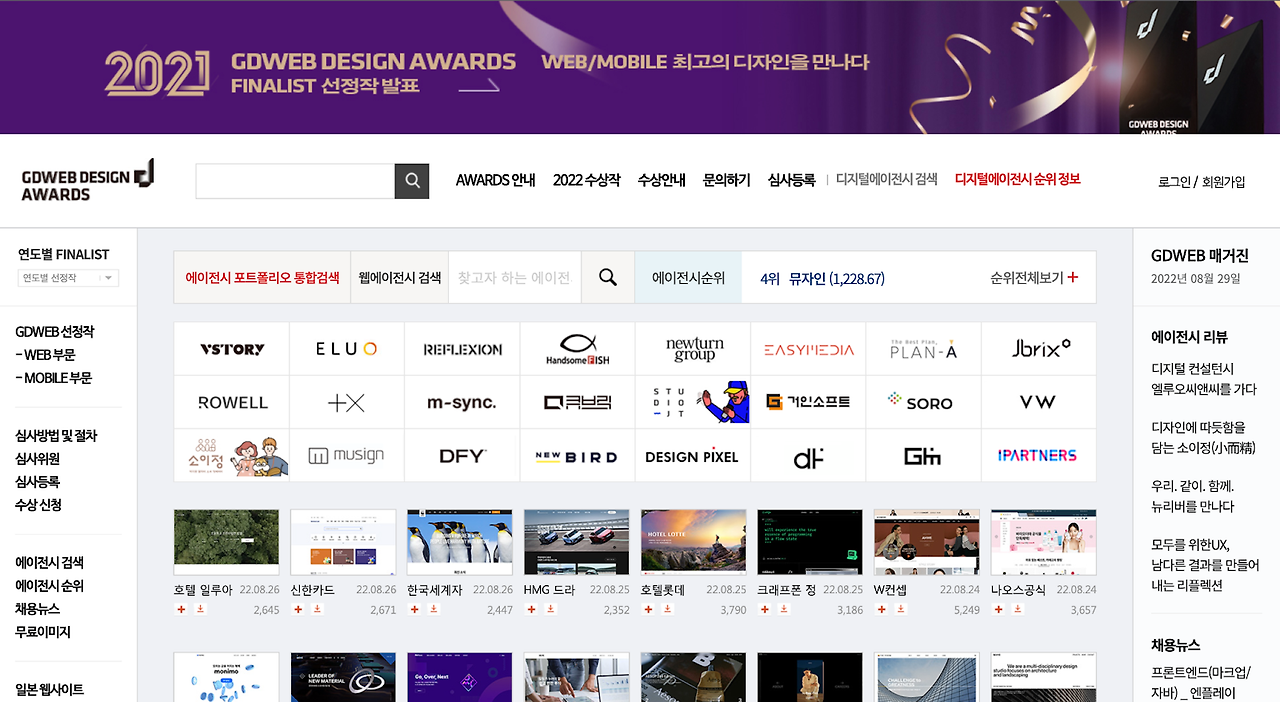
Task: Open the Handsome Fish agency logo
Action: 578,349
